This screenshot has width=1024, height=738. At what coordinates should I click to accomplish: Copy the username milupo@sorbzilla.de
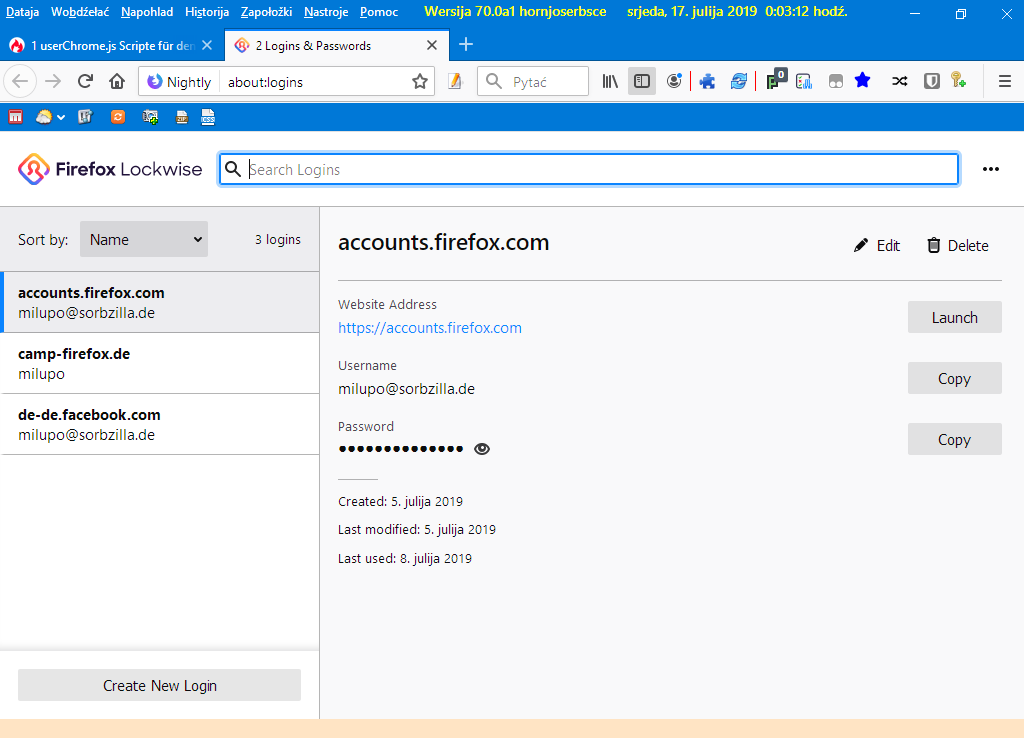954,378
